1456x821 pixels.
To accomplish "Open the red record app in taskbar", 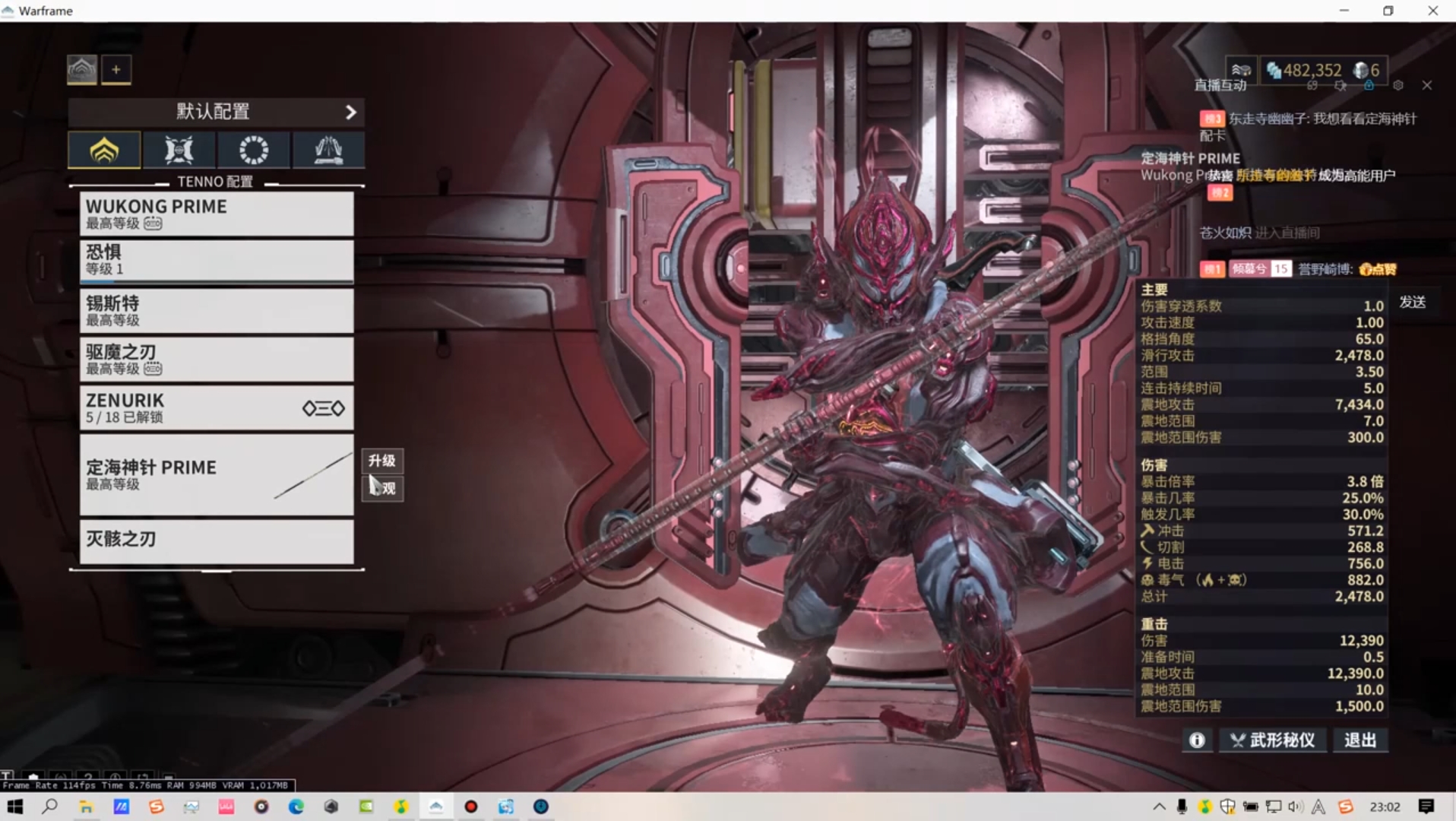I will pyautogui.click(x=470, y=807).
